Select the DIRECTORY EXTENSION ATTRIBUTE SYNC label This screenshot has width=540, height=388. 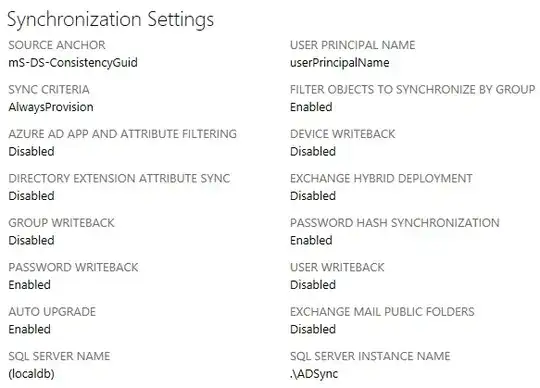click(x=119, y=178)
